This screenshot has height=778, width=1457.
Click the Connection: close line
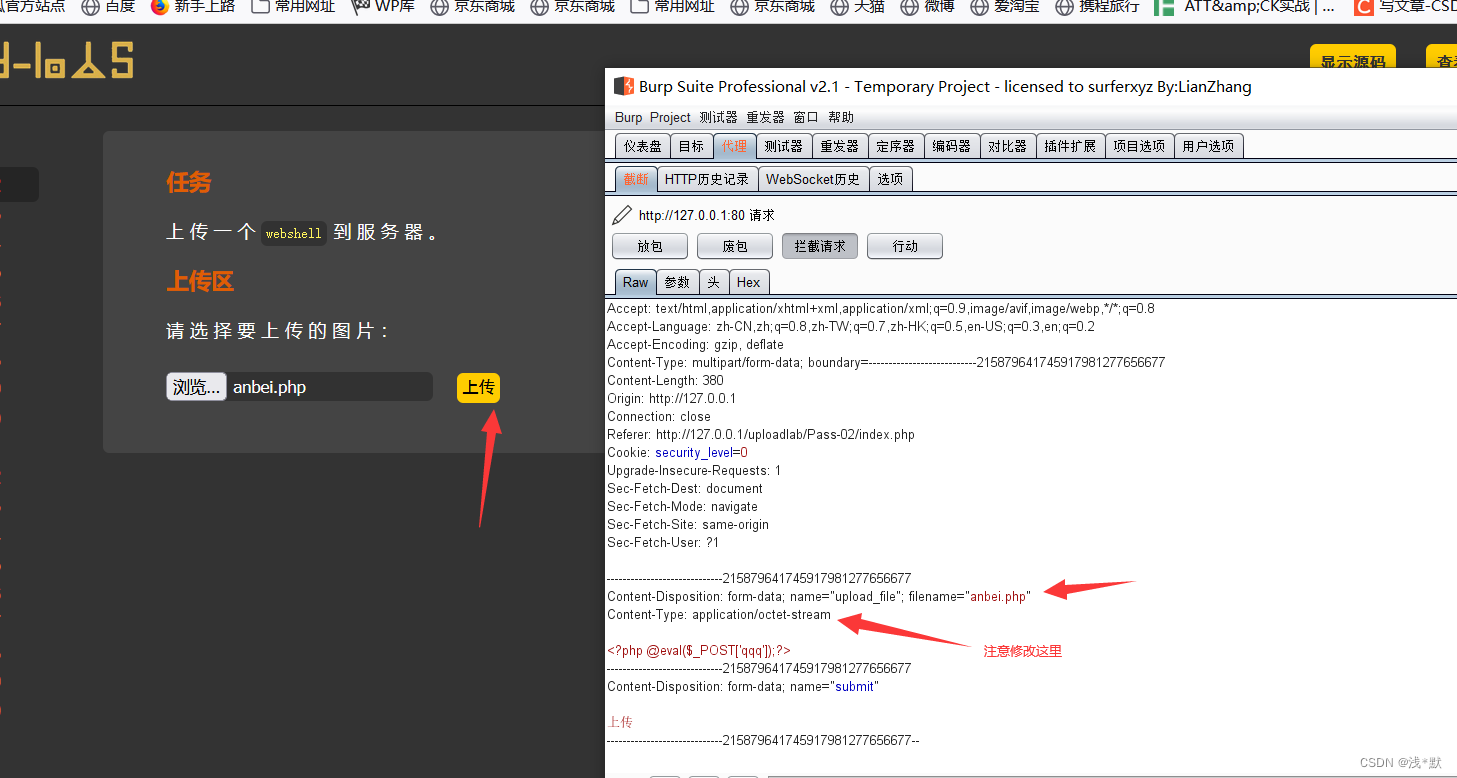(x=659, y=417)
